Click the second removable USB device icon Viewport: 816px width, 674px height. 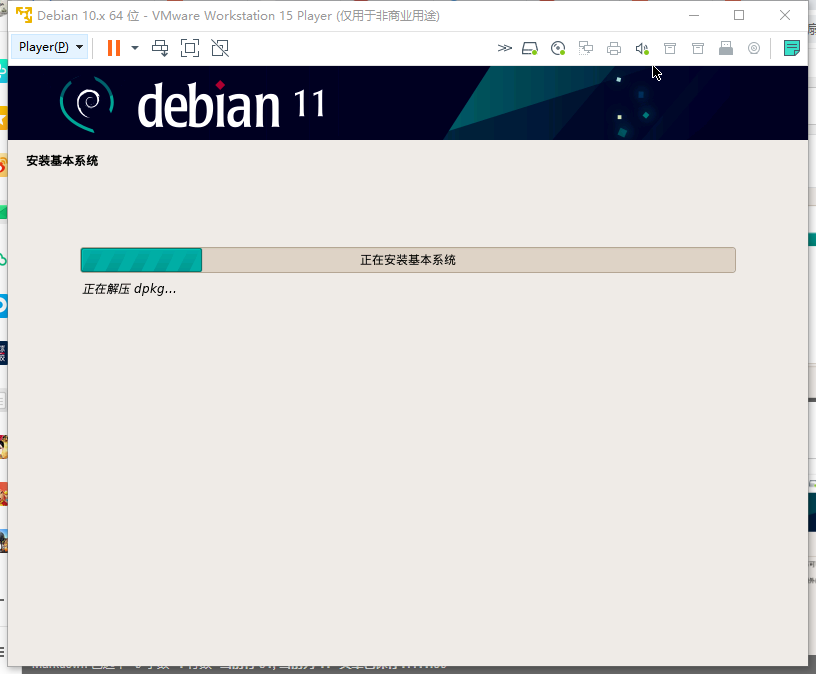point(698,48)
